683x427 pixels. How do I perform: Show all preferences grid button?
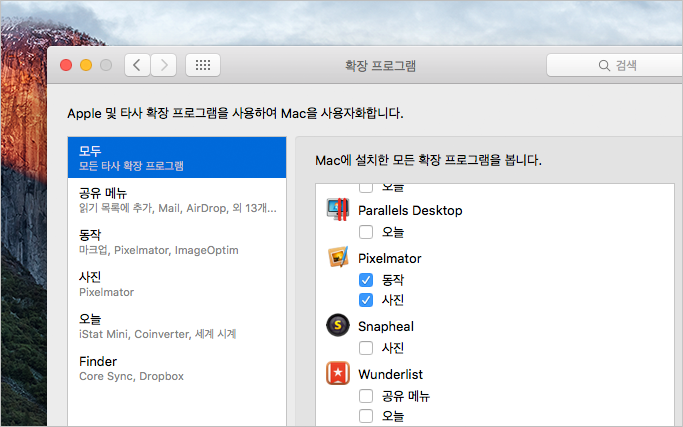click(x=203, y=65)
